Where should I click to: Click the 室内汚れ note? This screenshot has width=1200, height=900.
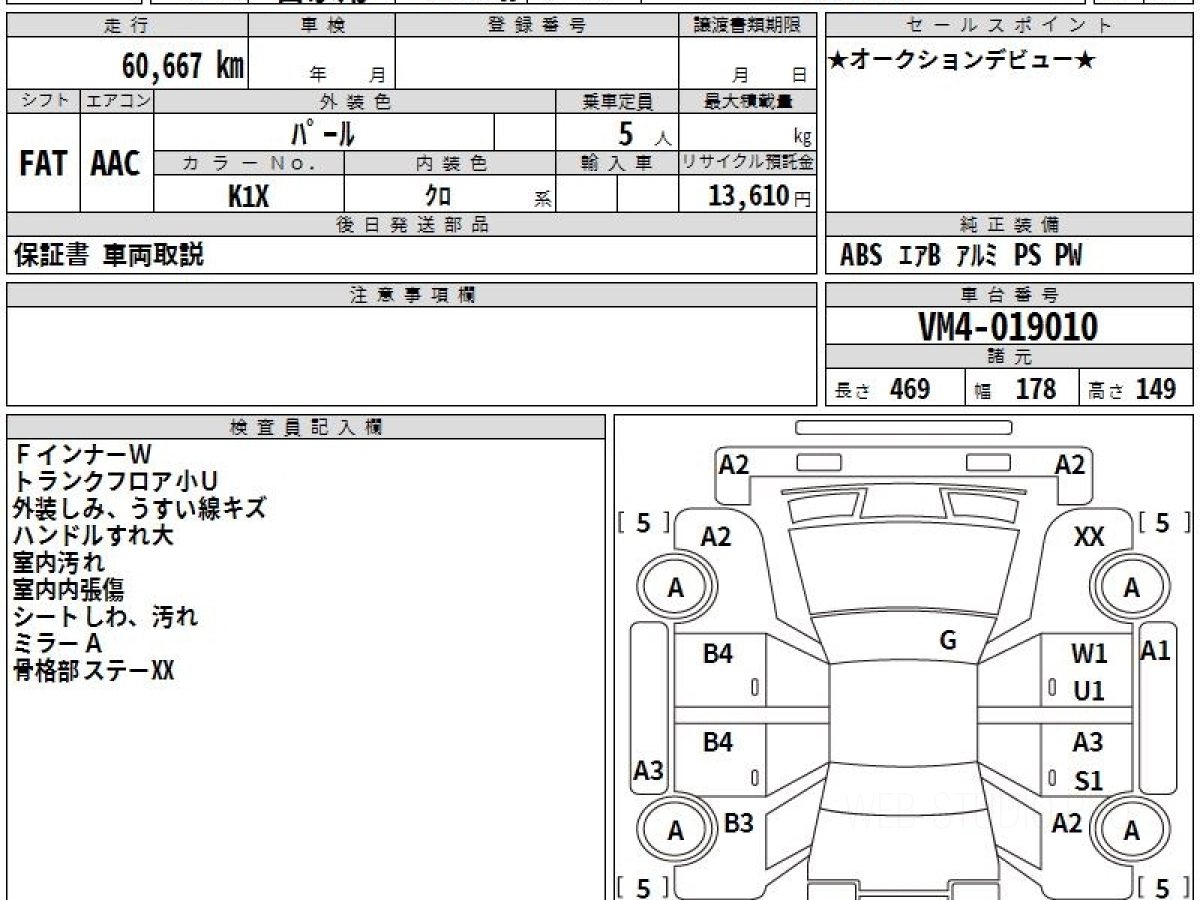click(x=59, y=563)
